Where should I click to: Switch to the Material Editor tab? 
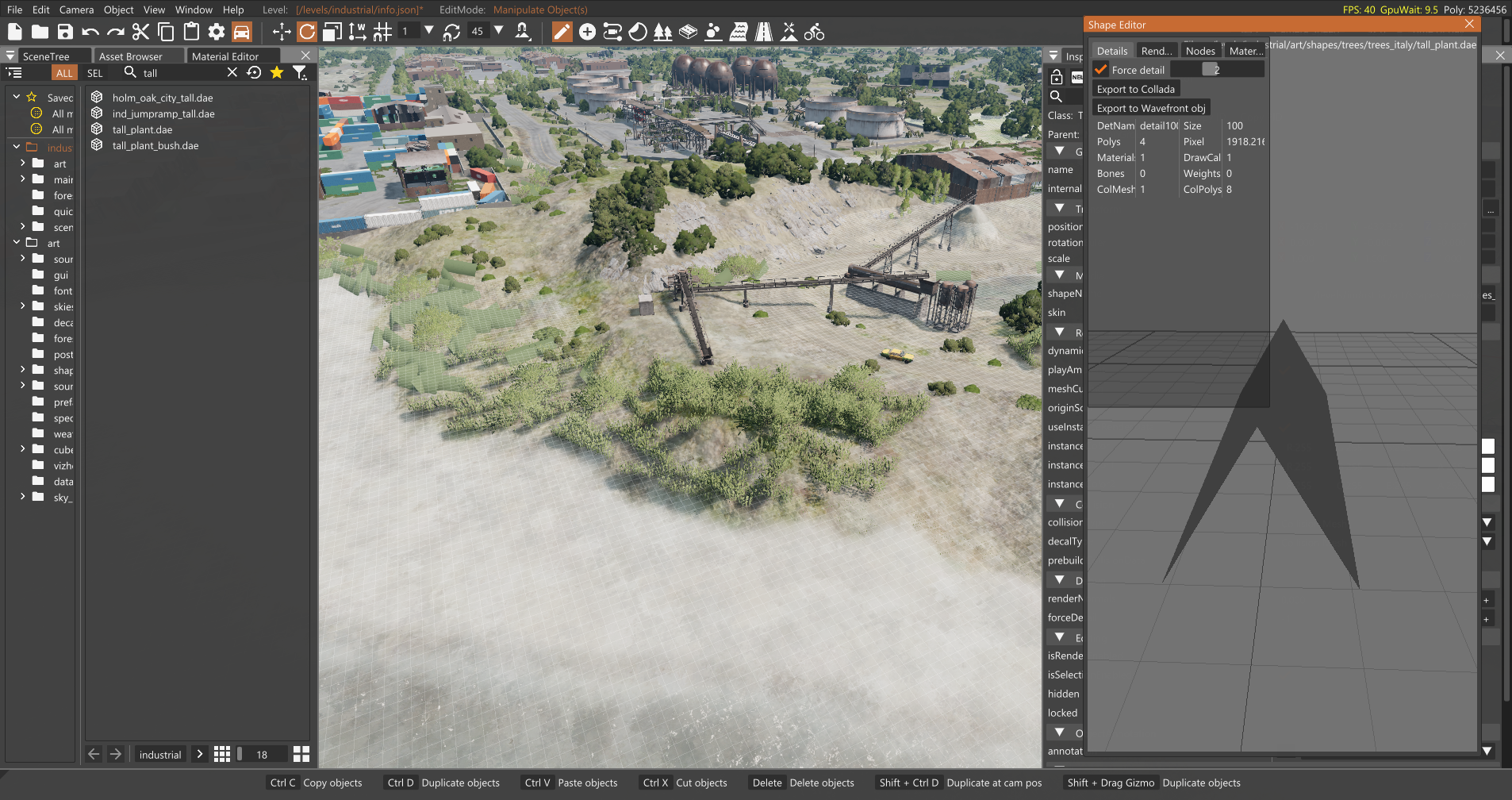(x=225, y=56)
